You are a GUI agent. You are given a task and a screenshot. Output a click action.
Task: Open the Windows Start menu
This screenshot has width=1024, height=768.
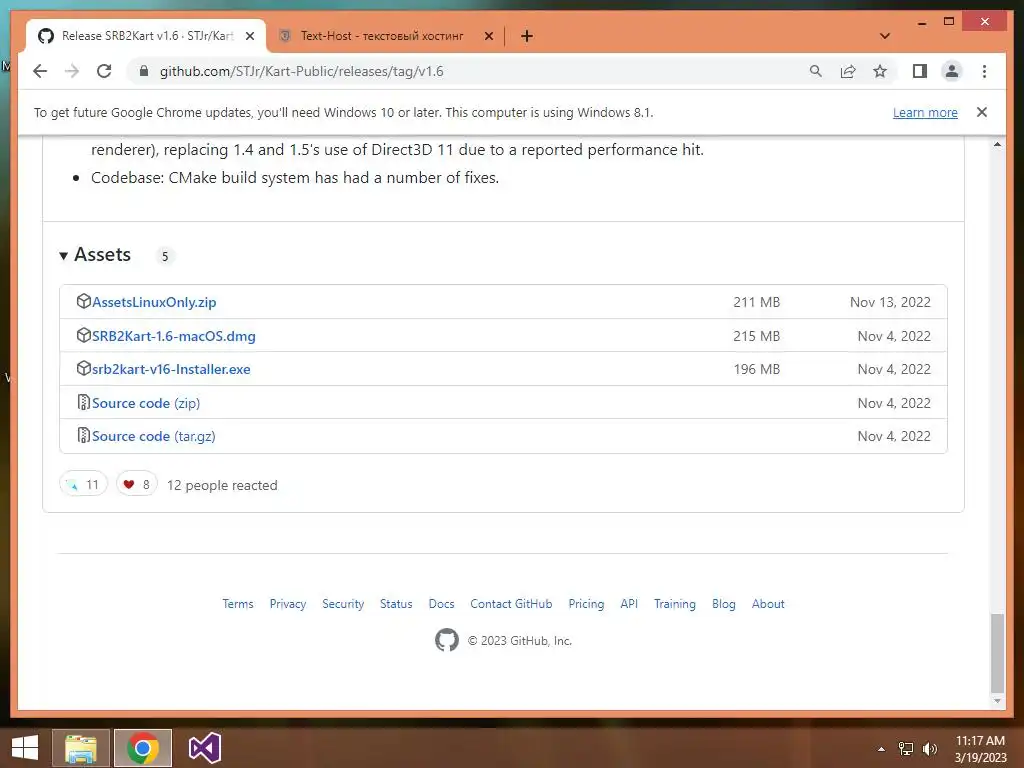click(x=25, y=748)
